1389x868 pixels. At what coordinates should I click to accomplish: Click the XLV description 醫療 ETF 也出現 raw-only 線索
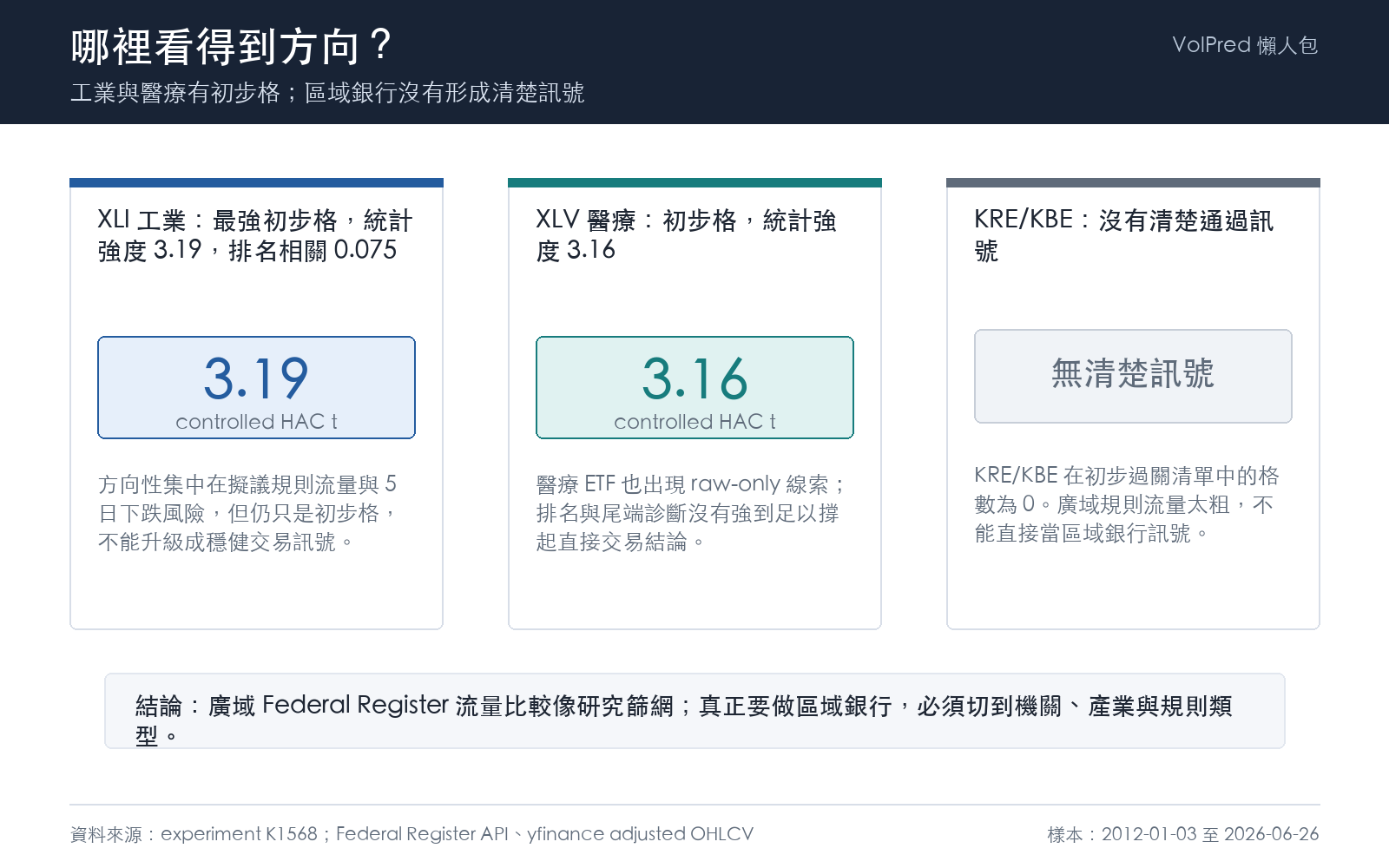[x=692, y=513]
